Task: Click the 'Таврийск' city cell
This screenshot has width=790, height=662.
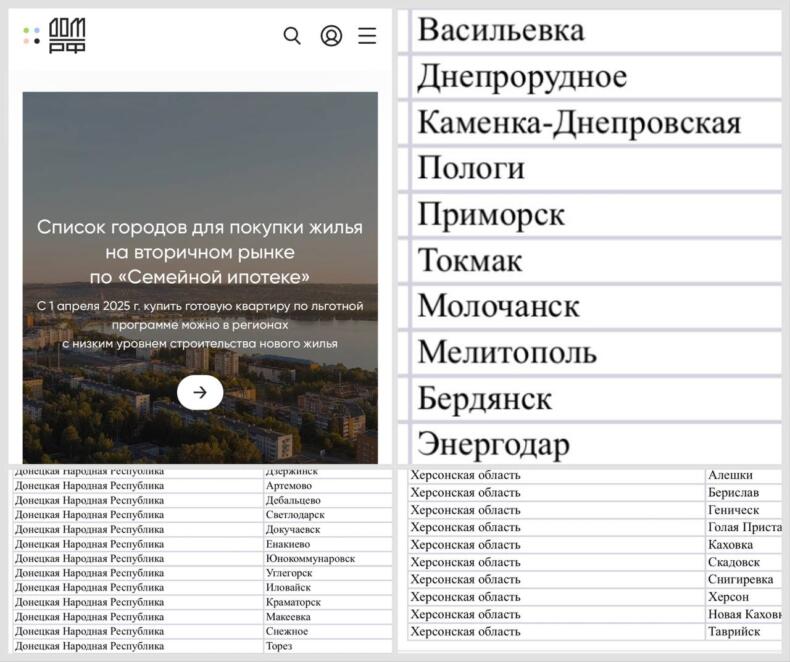Action: 744,632
